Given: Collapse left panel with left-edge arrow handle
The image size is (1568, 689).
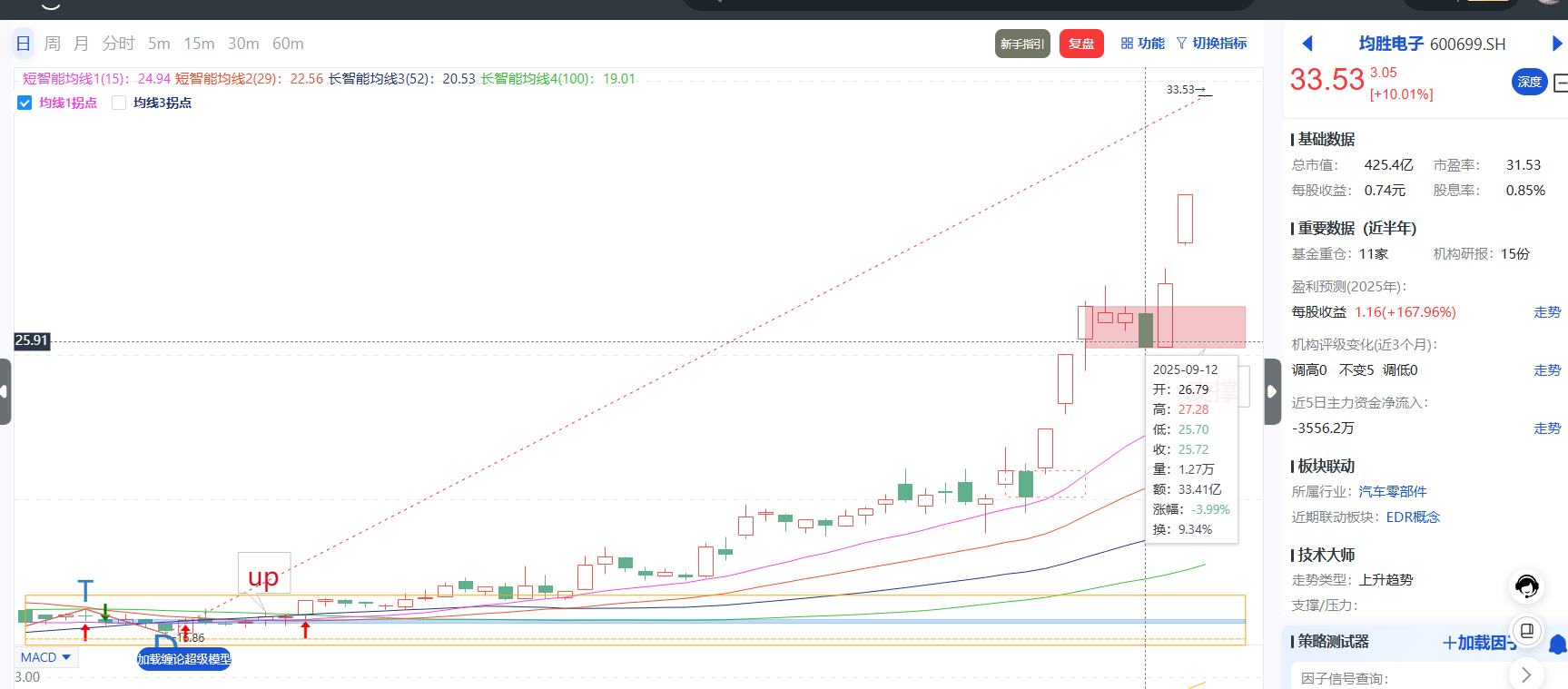Looking at the screenshot, I should click(5, 391).
